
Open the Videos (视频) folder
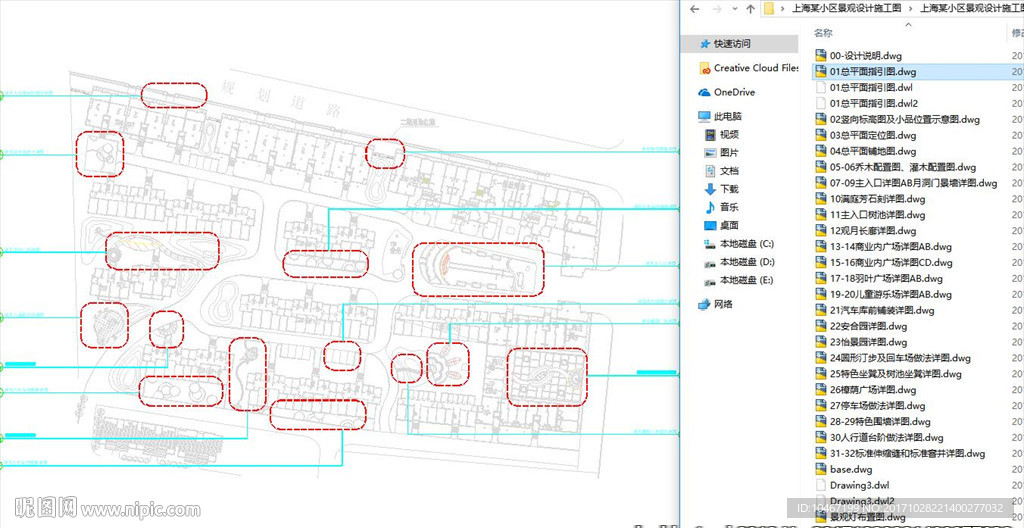tap(729, 135)
